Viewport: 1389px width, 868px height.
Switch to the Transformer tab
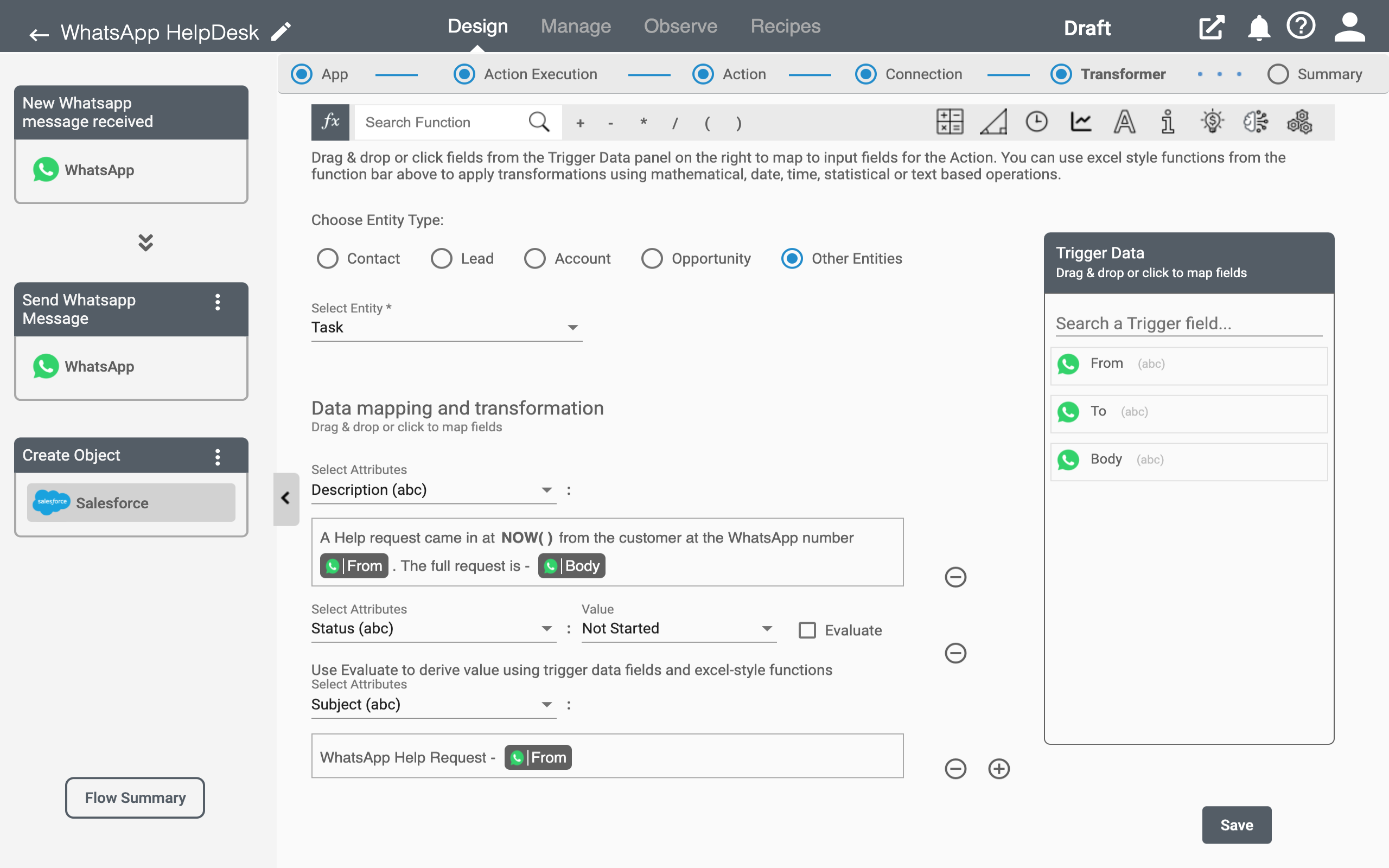coord(1123,73)
